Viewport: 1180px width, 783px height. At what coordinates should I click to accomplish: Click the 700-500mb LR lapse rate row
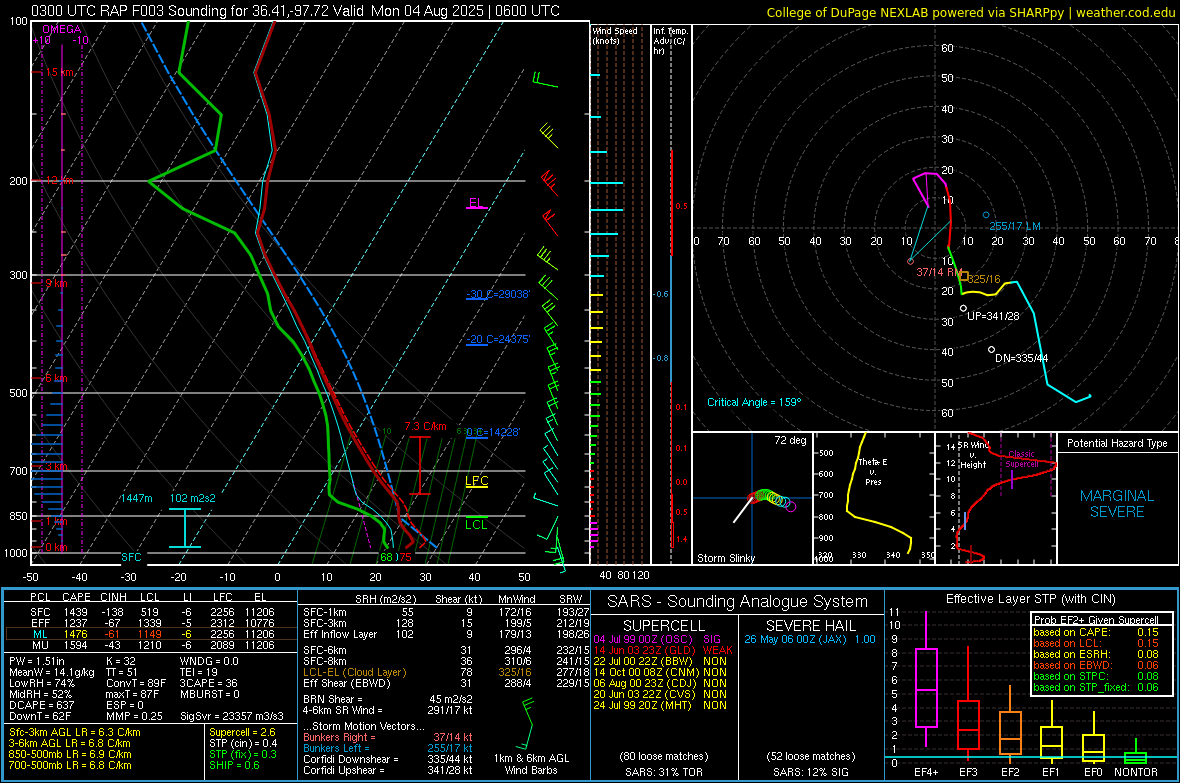(x=70, y=765)
